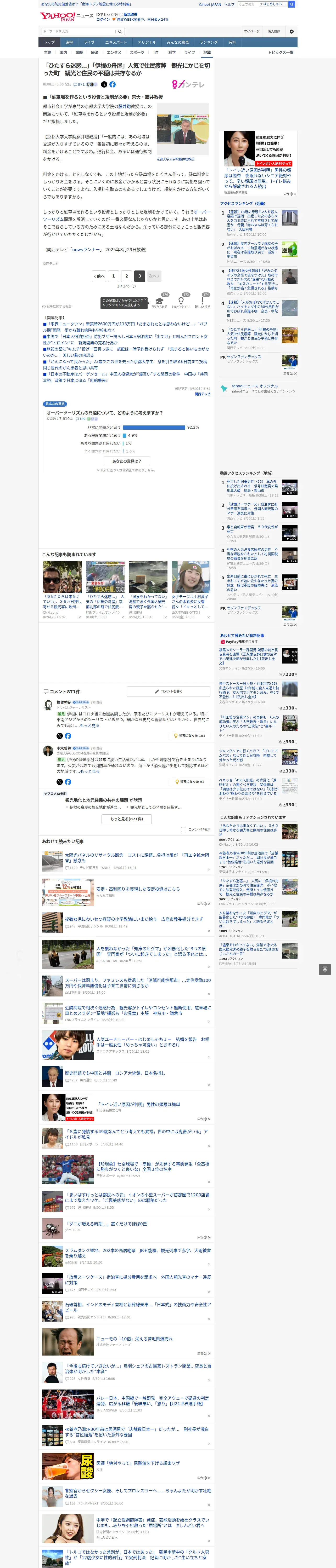
Task: Click the コメントを書く pencil button
Action: coord(169,691)
